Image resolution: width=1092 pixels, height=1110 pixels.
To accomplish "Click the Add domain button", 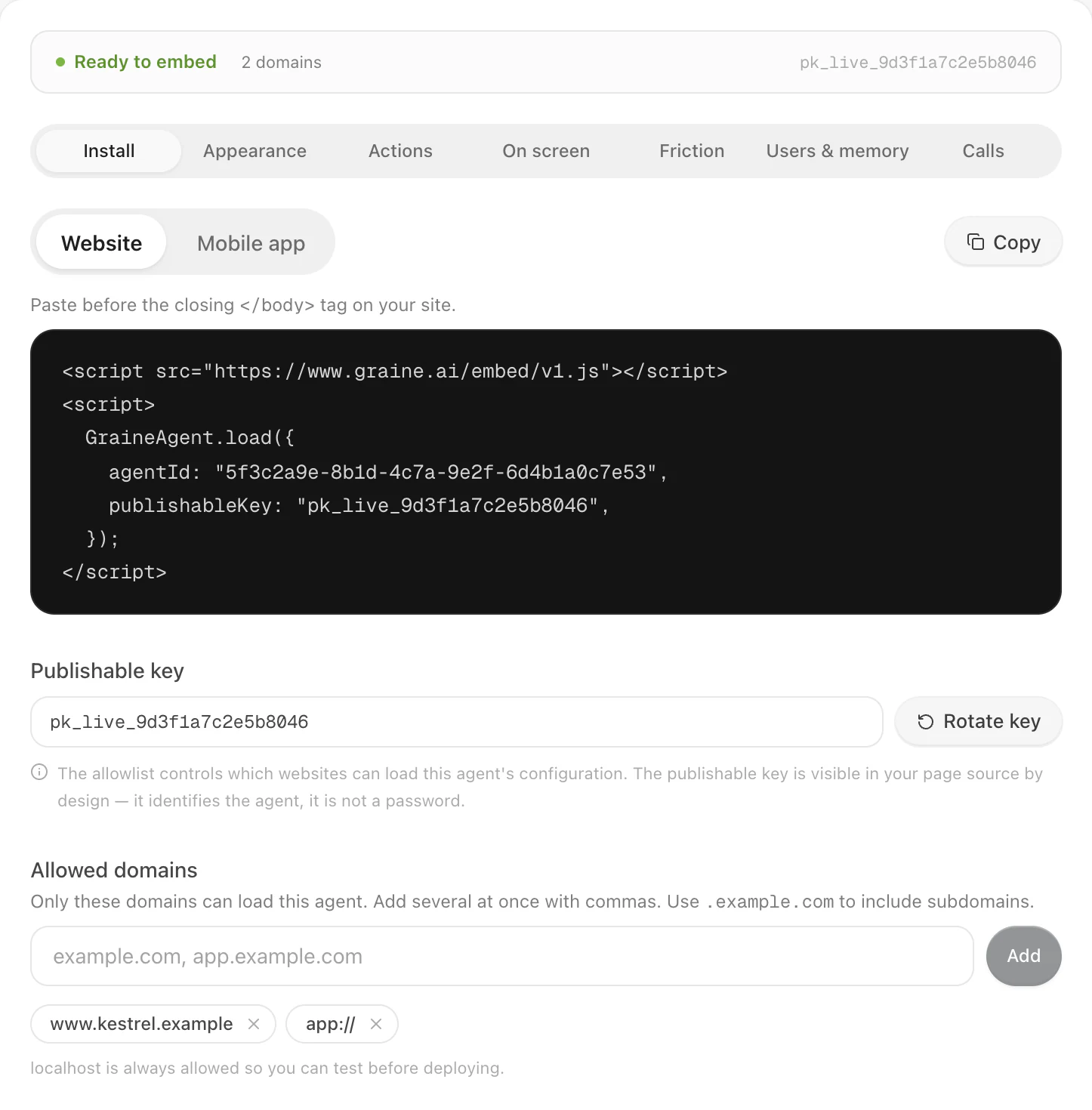I will coord(1023,956).
